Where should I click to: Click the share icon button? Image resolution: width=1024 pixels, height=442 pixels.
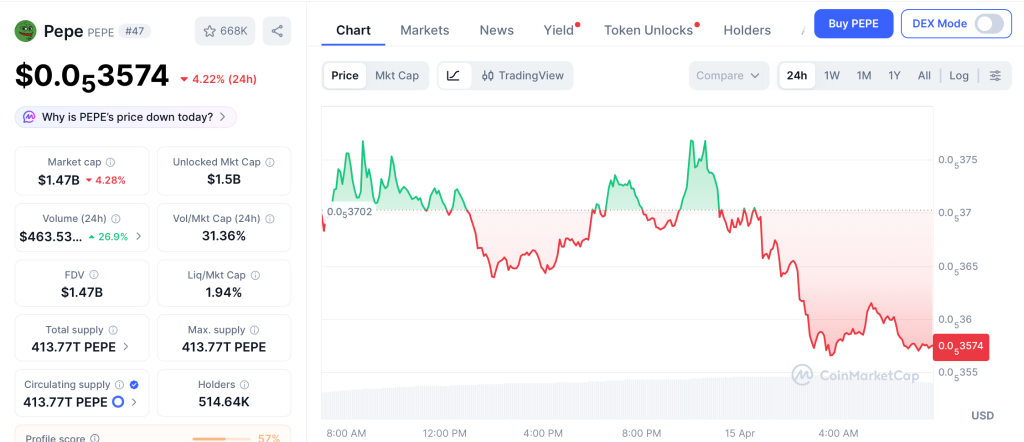pos(277,31)
